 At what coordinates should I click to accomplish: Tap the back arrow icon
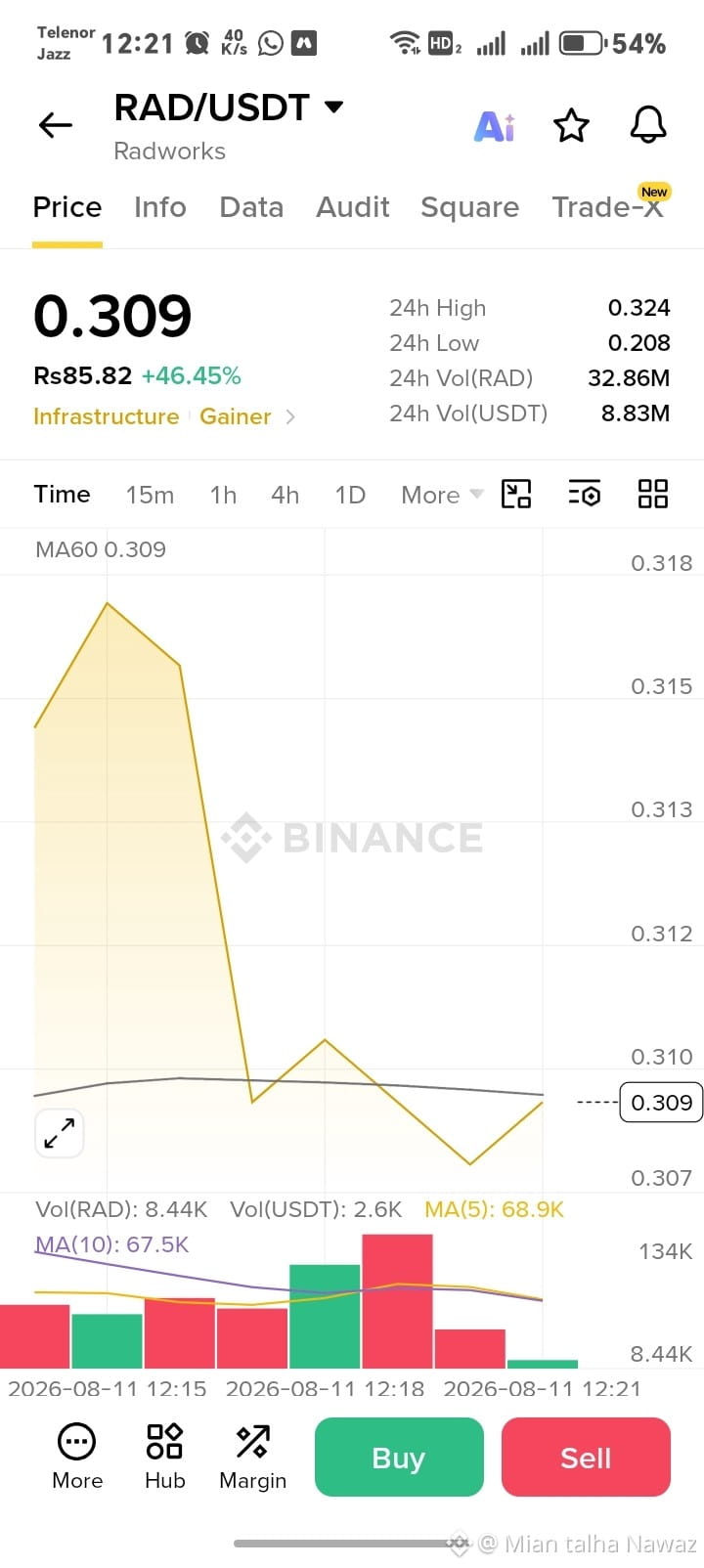[x=56, y=124]
